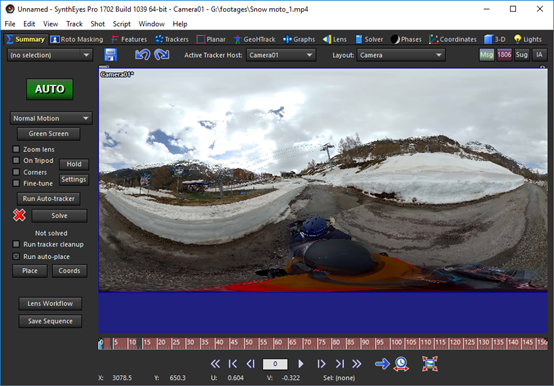Toggle the Corners checkbox

tap(16, 172)
